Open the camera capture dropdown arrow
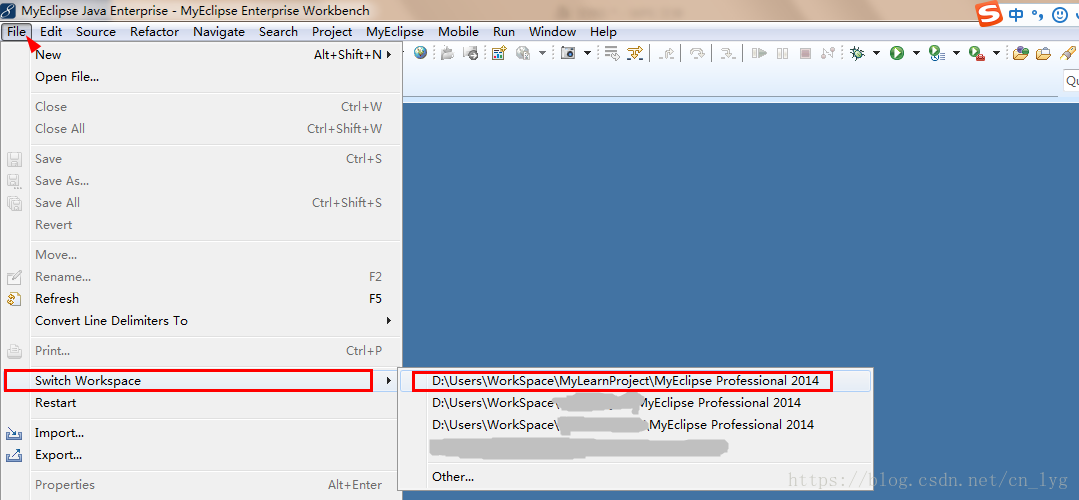The width and height of the screenshot is (1079, 500). pyautogui.click(x=587, y=53)
